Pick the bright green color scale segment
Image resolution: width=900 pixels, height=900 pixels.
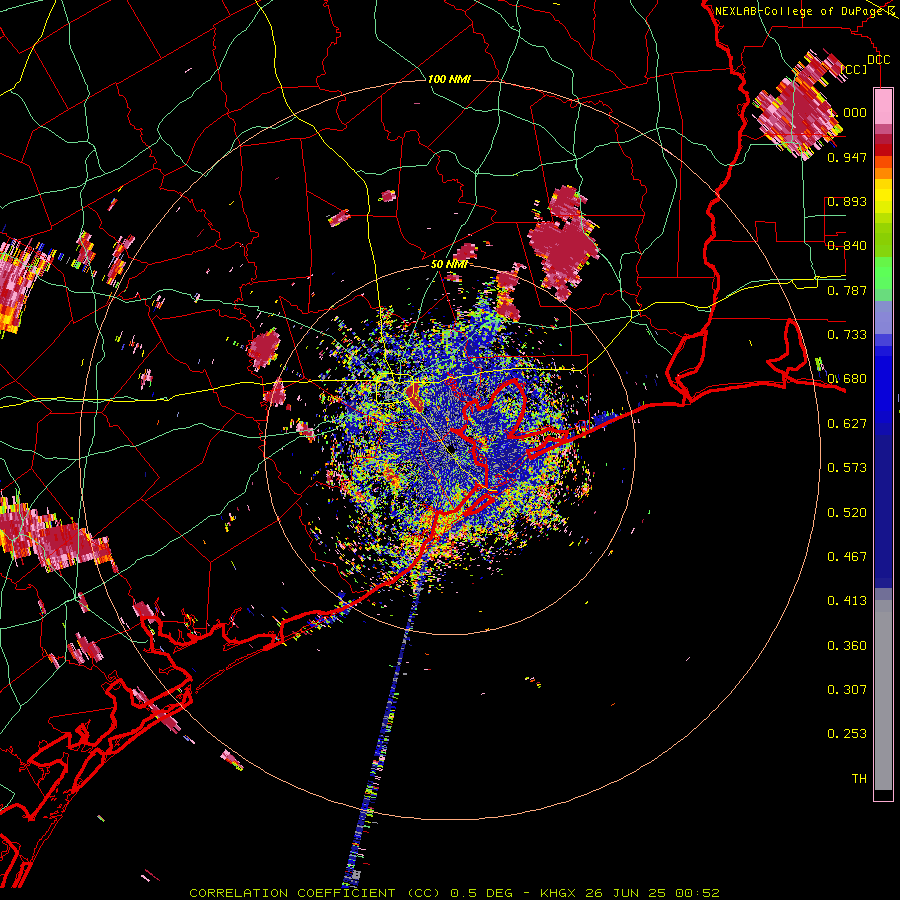coord(883,273)
